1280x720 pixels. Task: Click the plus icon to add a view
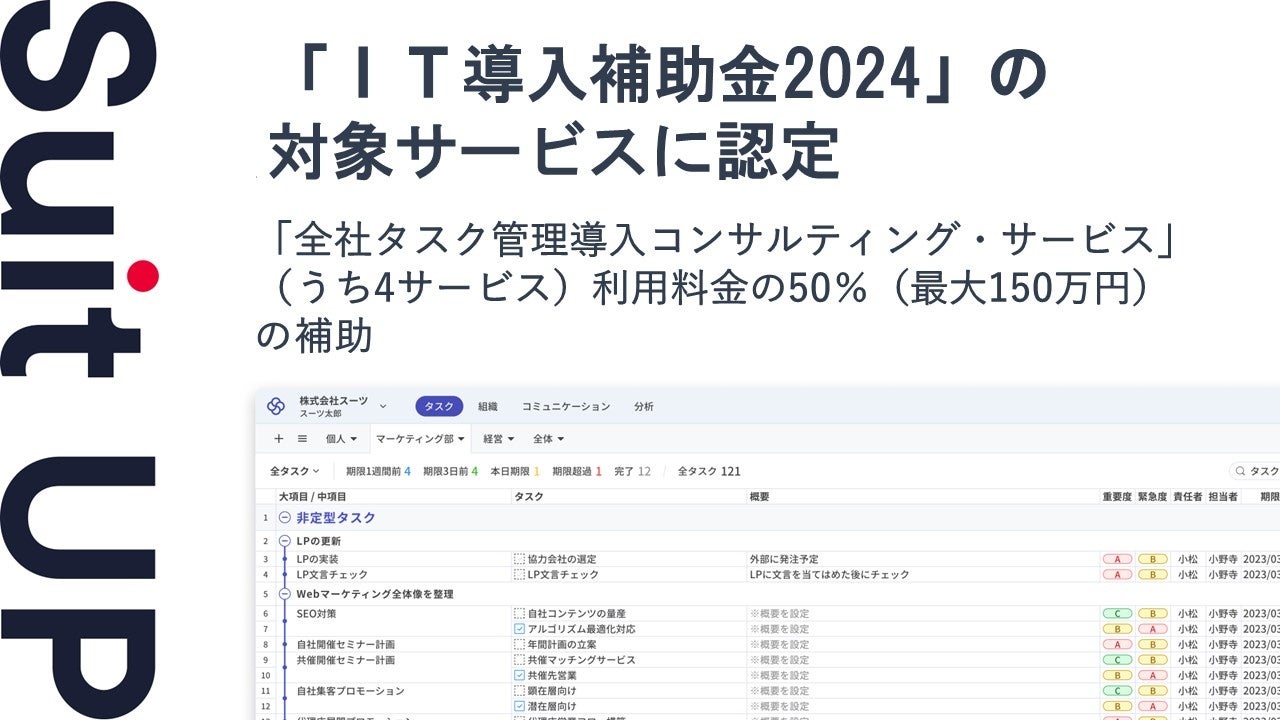279,438
